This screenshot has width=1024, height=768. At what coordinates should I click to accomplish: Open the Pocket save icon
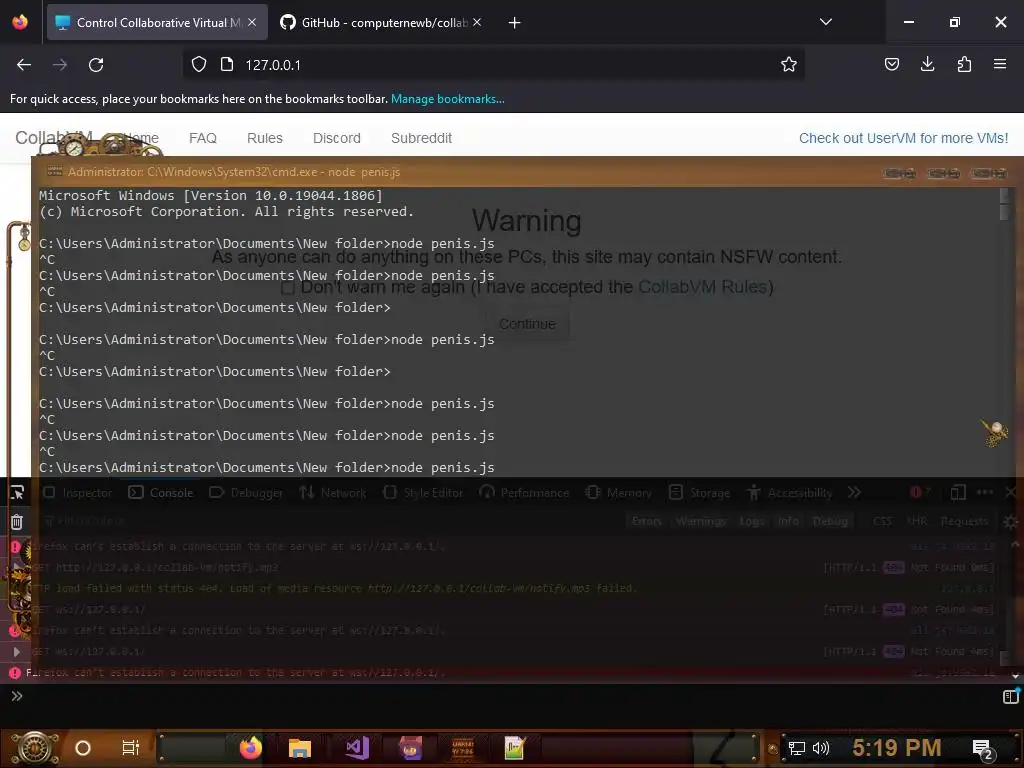coord(891,64)
